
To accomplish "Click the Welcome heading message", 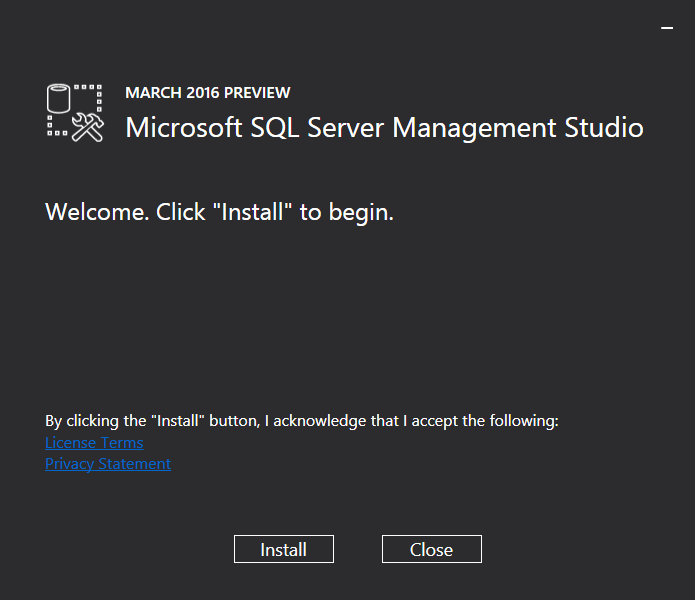I will pyautogui.click(x=219, y=212).
